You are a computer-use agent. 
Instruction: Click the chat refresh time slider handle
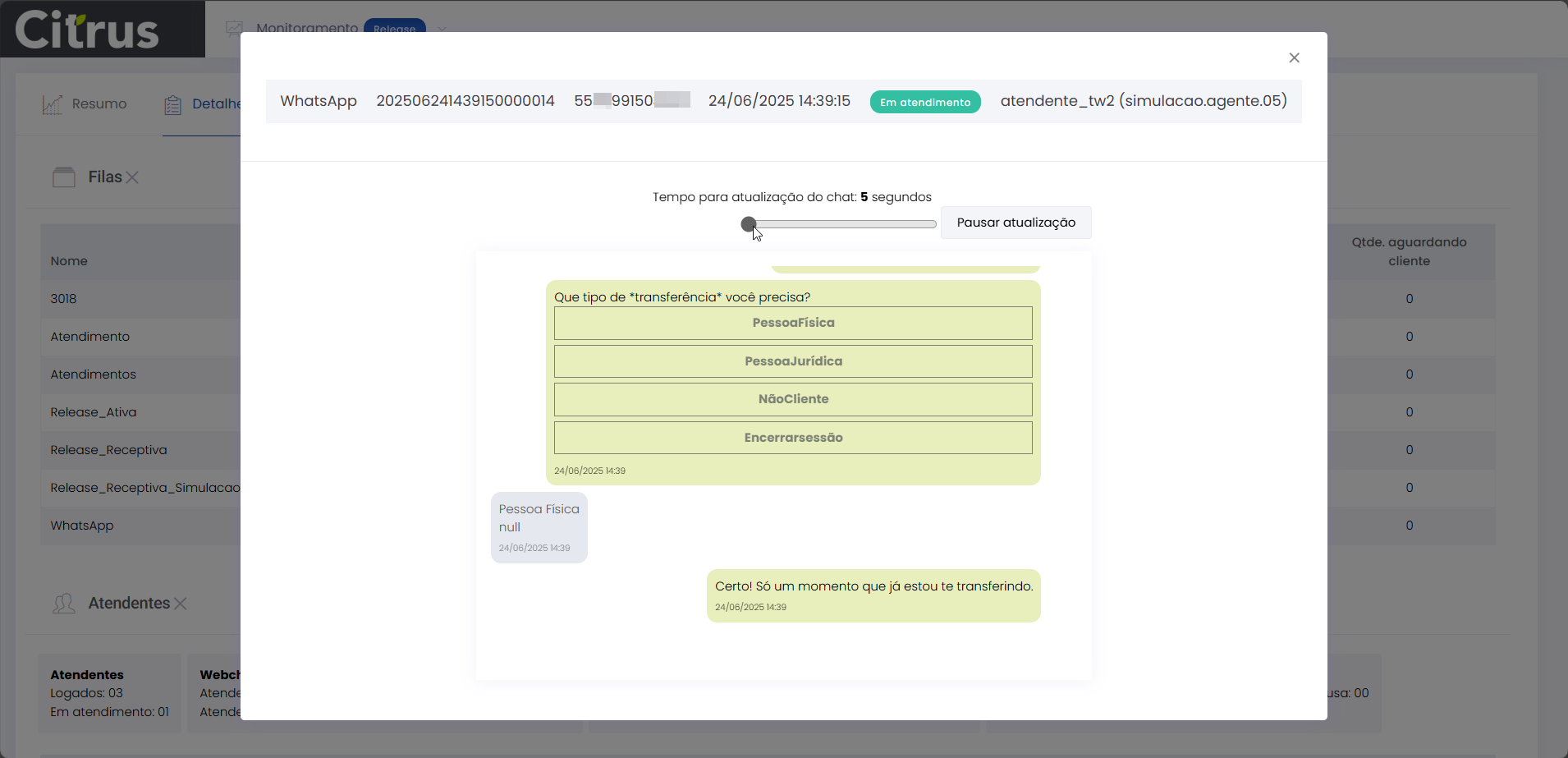748,224
